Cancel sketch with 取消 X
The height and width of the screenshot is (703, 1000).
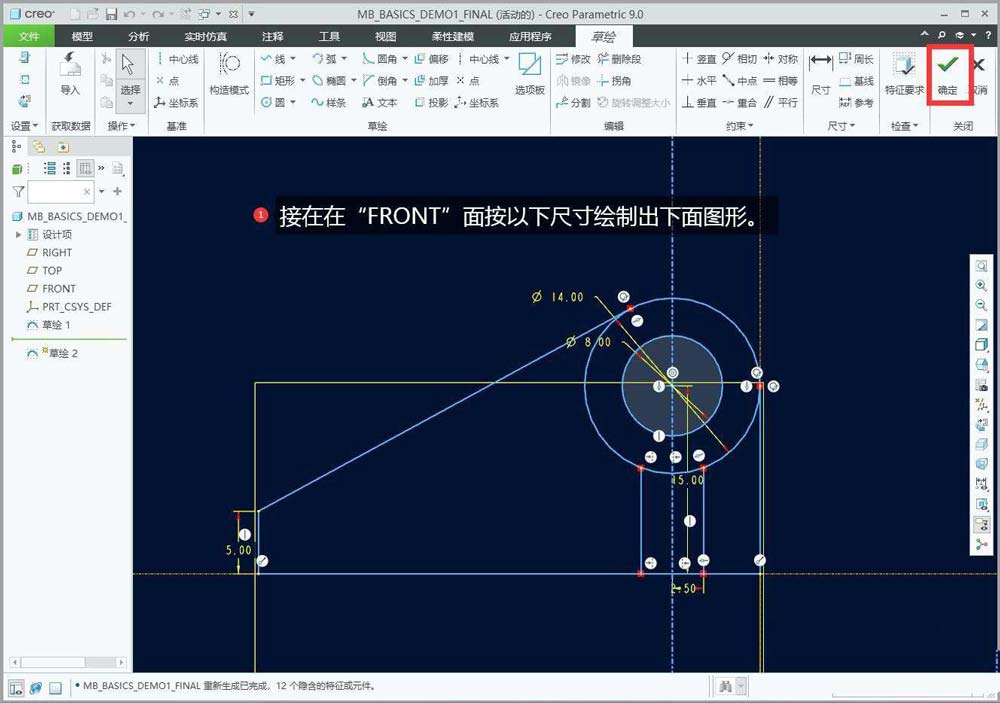[979, 74]
